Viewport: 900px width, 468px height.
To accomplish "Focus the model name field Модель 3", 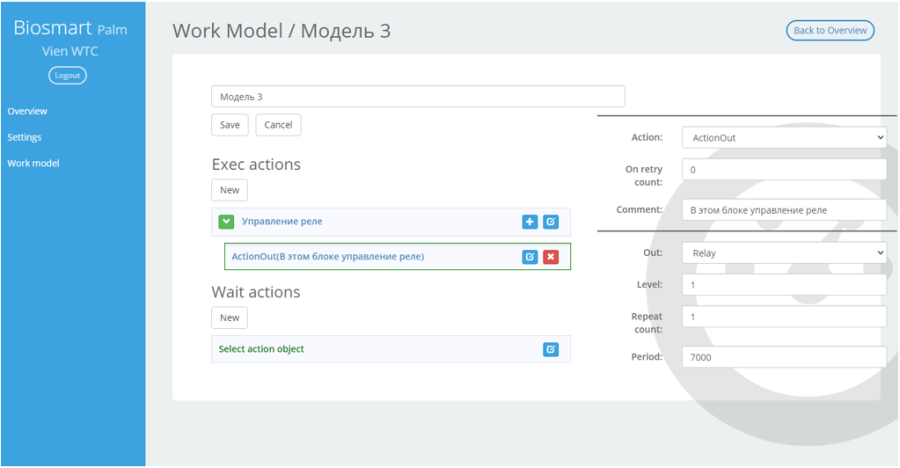I will pyautogui.click(x=418, y=96).
